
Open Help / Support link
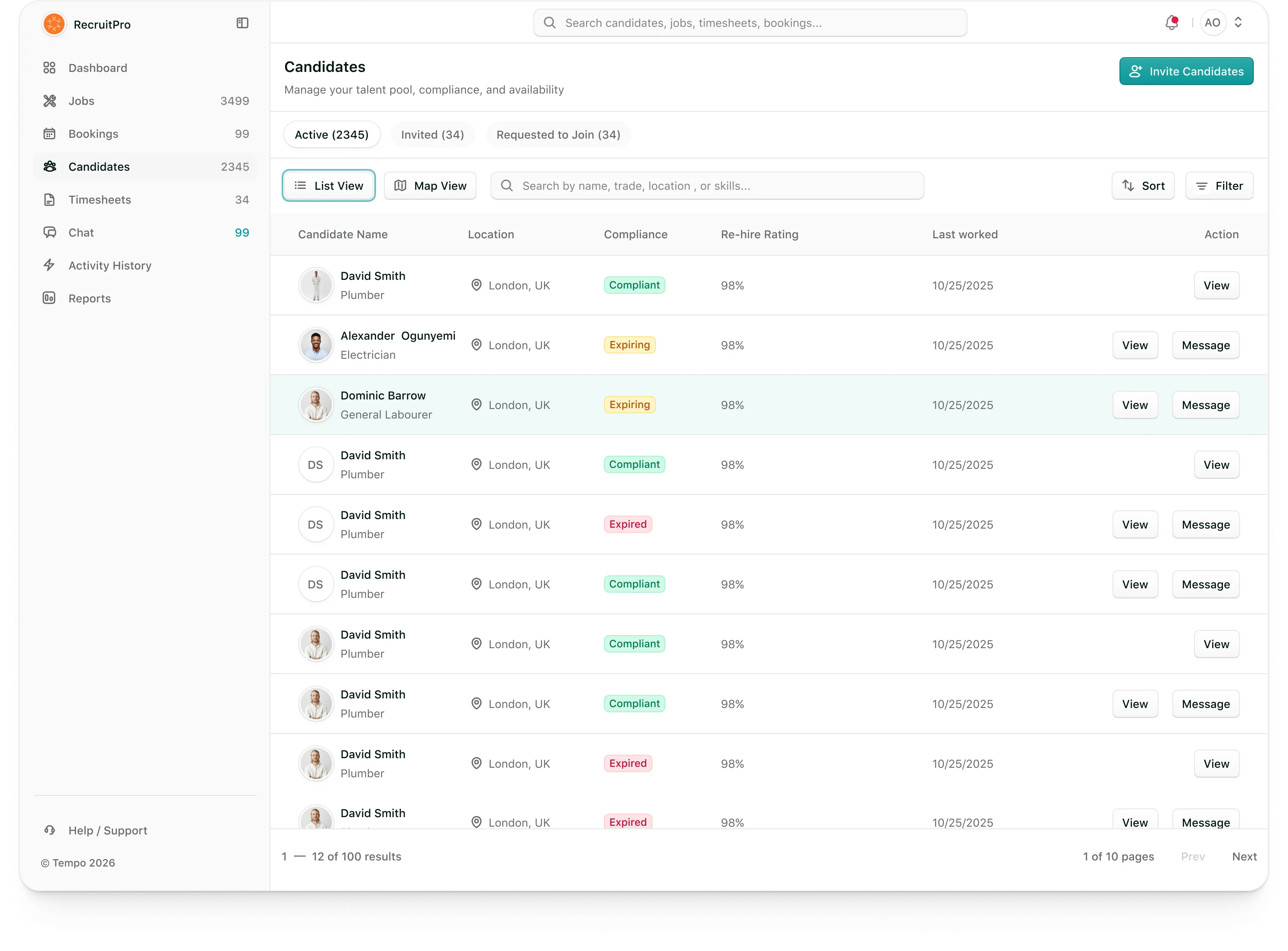(x=95, y=831)
